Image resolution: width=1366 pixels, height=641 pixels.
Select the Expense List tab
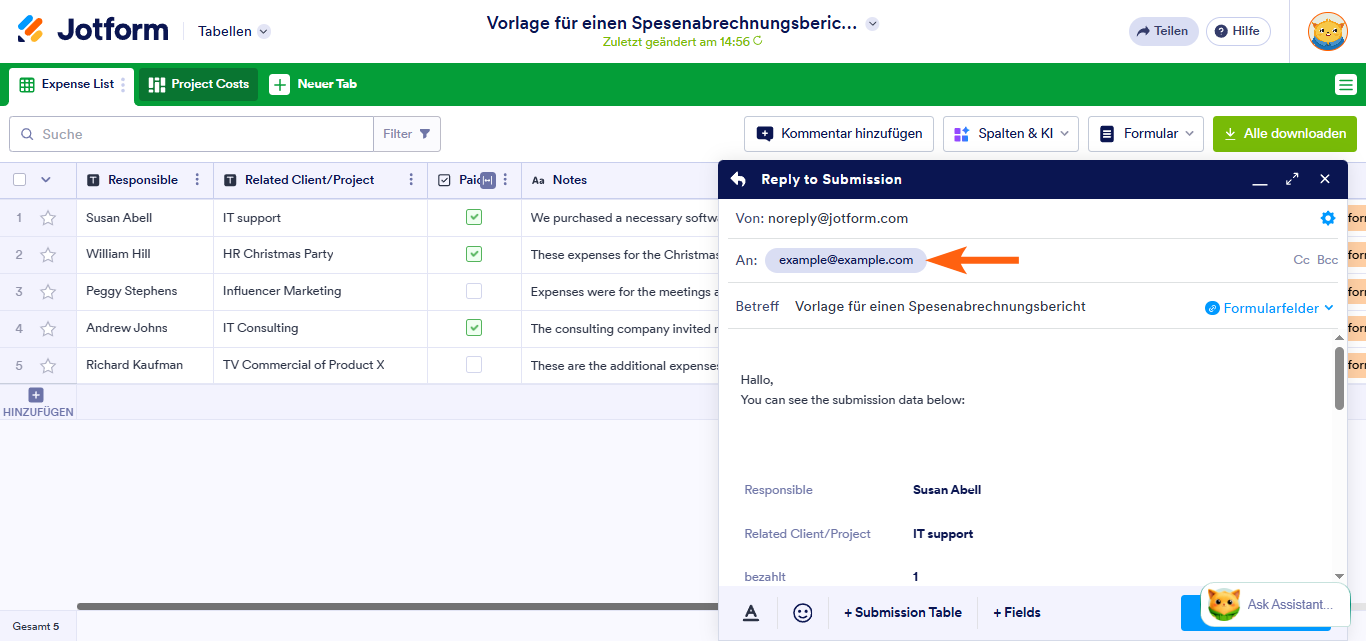coord(70,85)
